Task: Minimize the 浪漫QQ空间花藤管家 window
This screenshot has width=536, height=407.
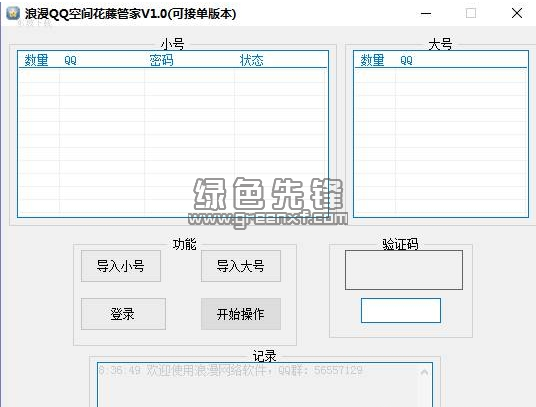Action: point(426,14)
